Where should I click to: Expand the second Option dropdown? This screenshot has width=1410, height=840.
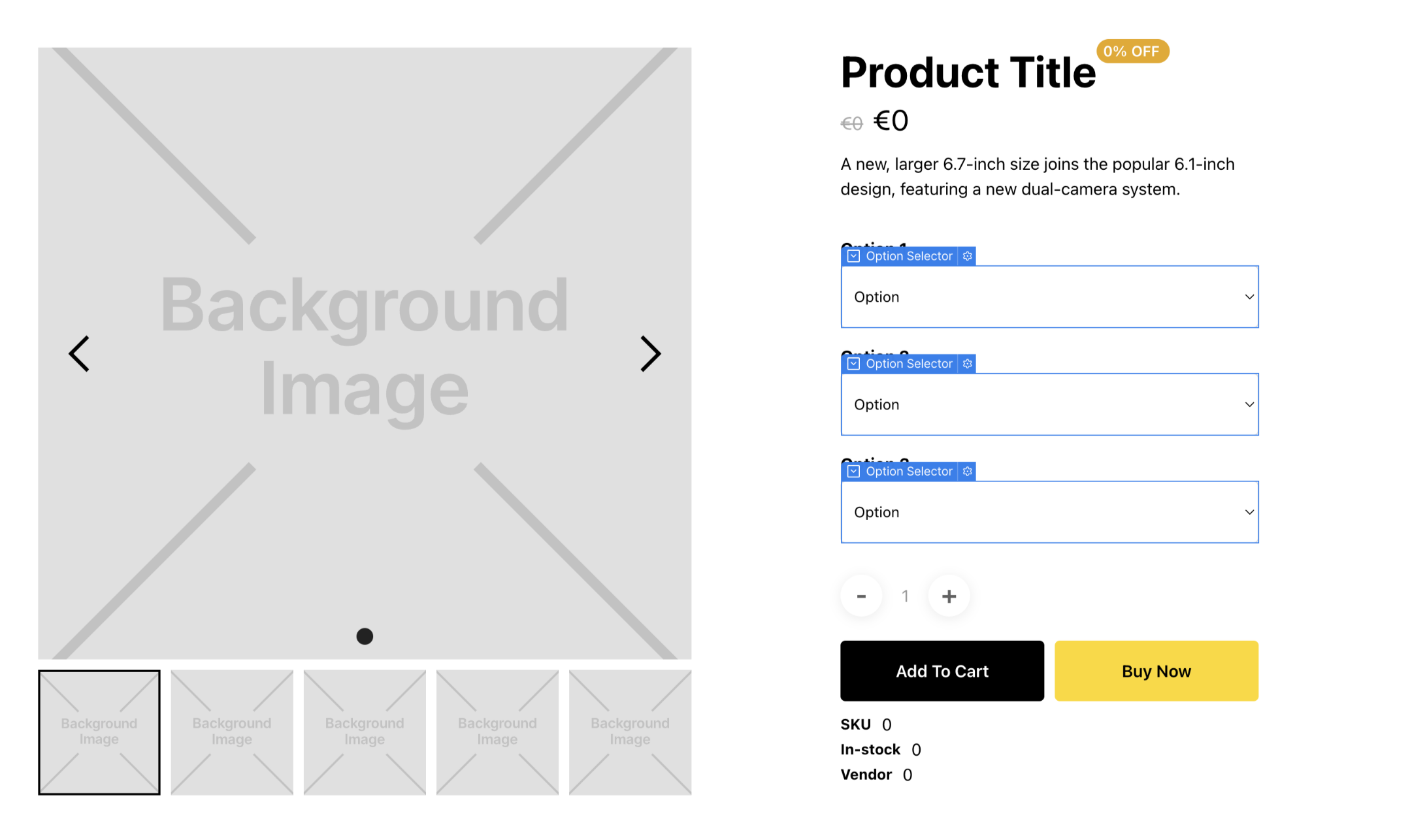[x=1049, y=404]
